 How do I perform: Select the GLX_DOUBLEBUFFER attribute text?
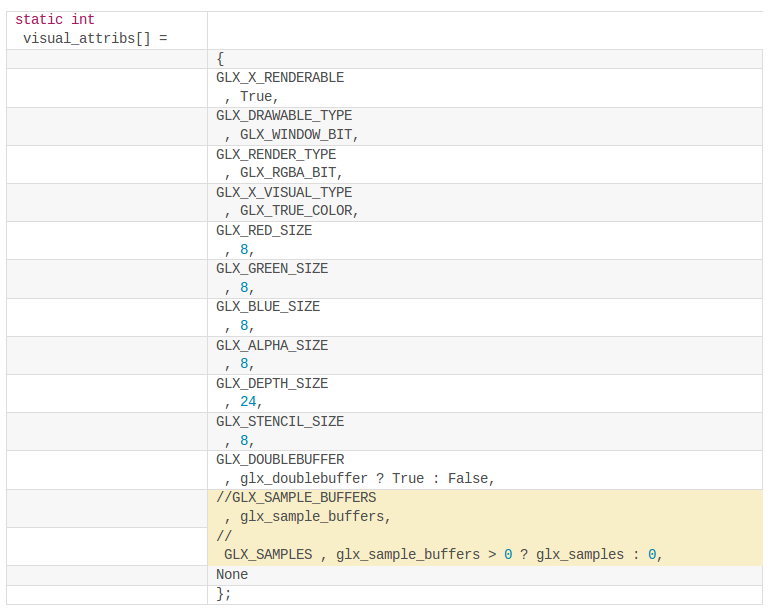click(x=280, y=459)
